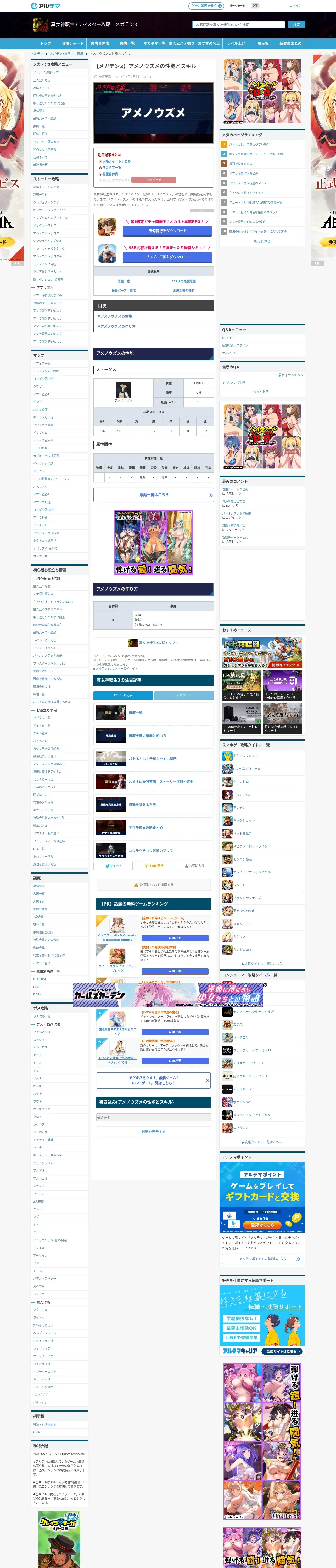
Task: Open the ウィンヒロ app icon
Action: point(227,782)
